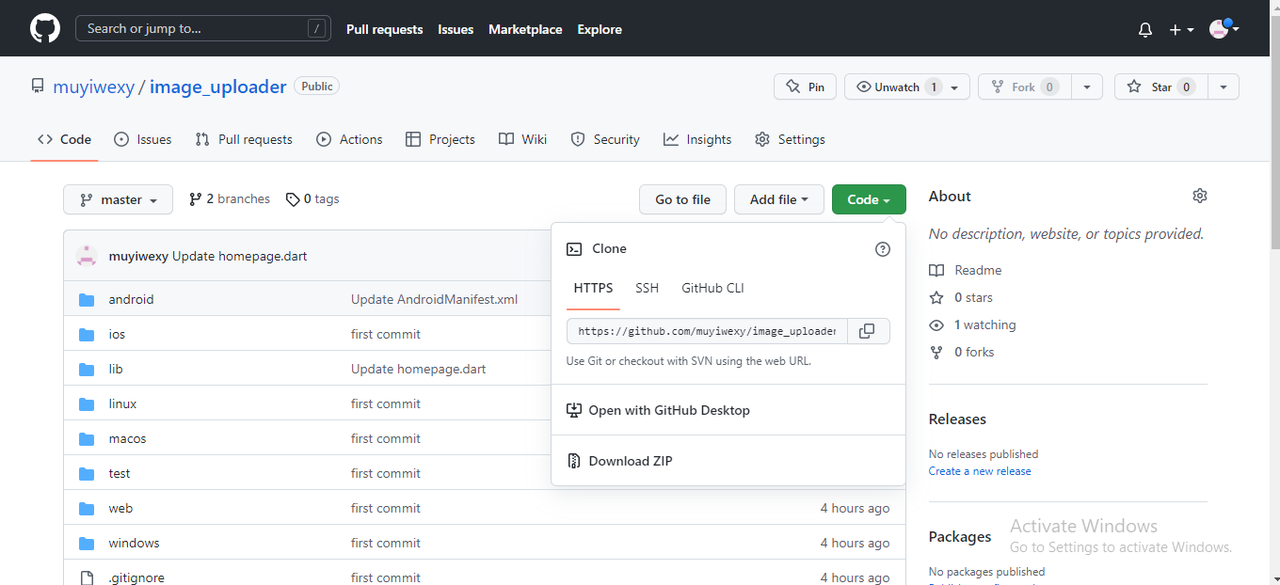Click Marketplace in the top navigation

tap(525, 30)
